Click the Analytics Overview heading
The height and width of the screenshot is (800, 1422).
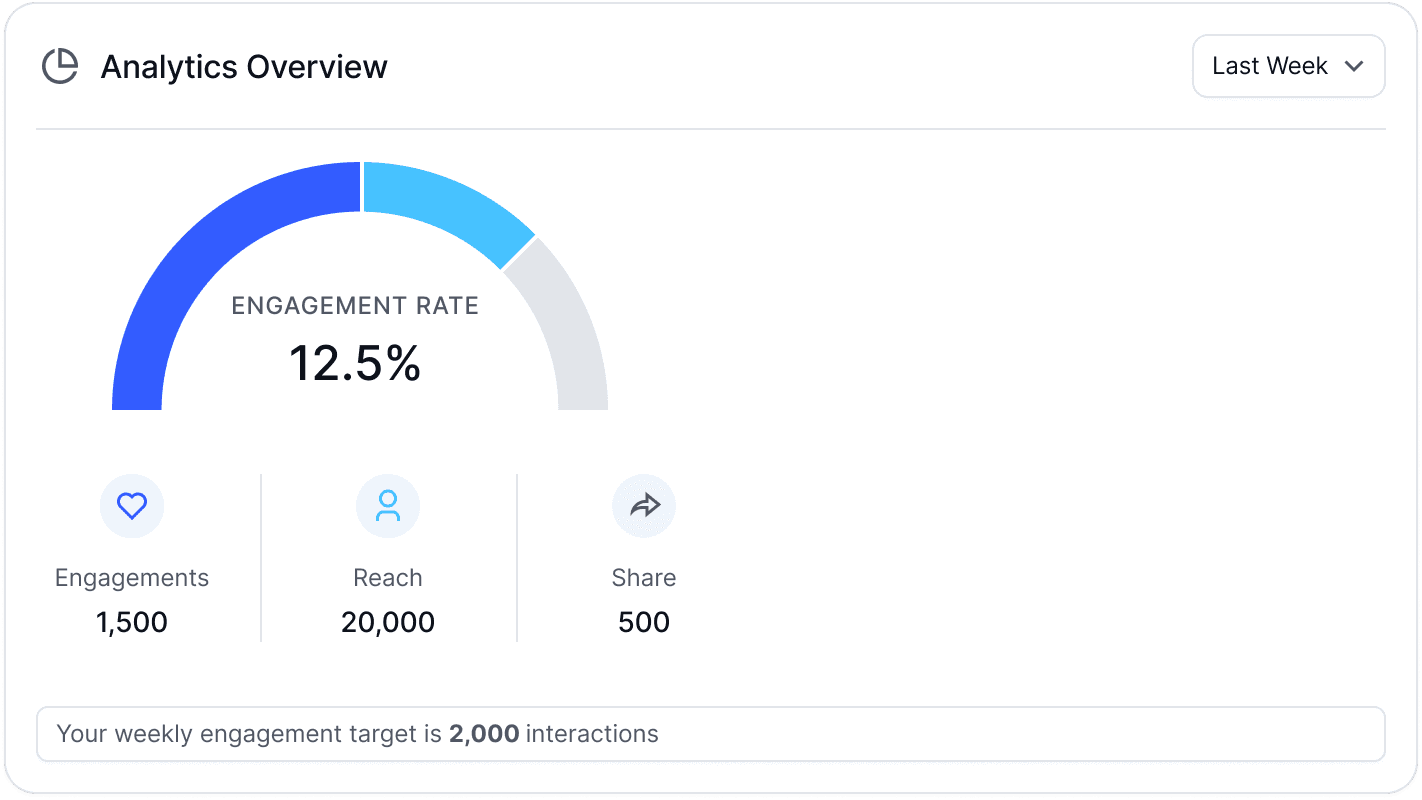244,67
